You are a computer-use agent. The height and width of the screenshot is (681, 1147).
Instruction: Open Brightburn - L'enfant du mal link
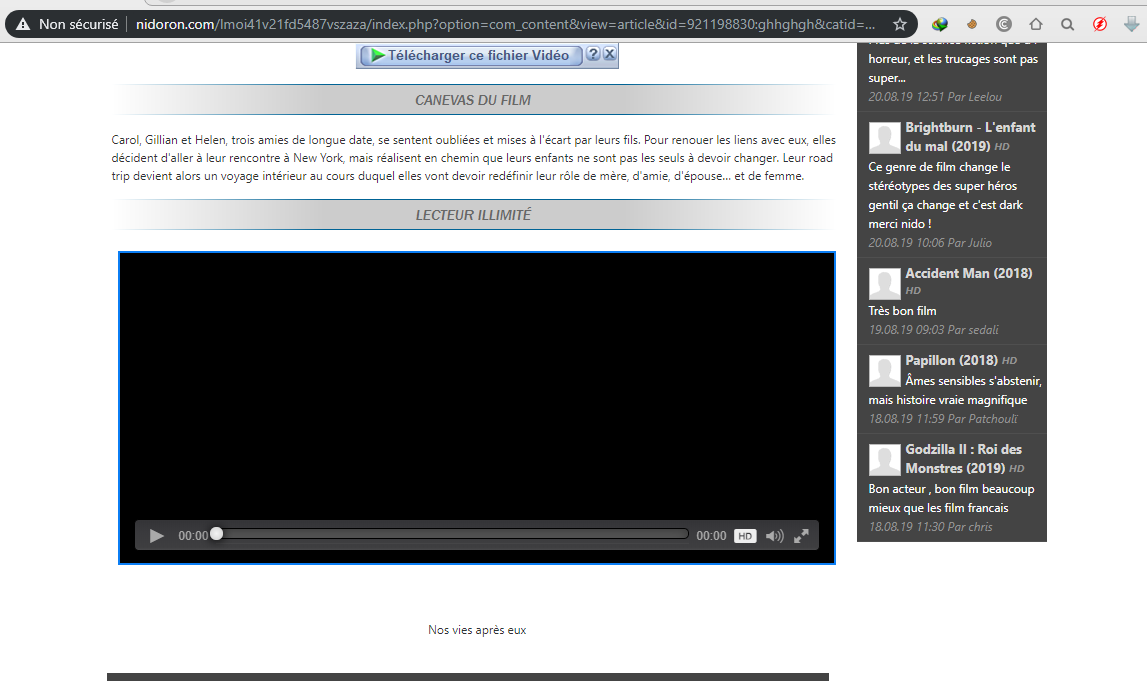[970, 137]
